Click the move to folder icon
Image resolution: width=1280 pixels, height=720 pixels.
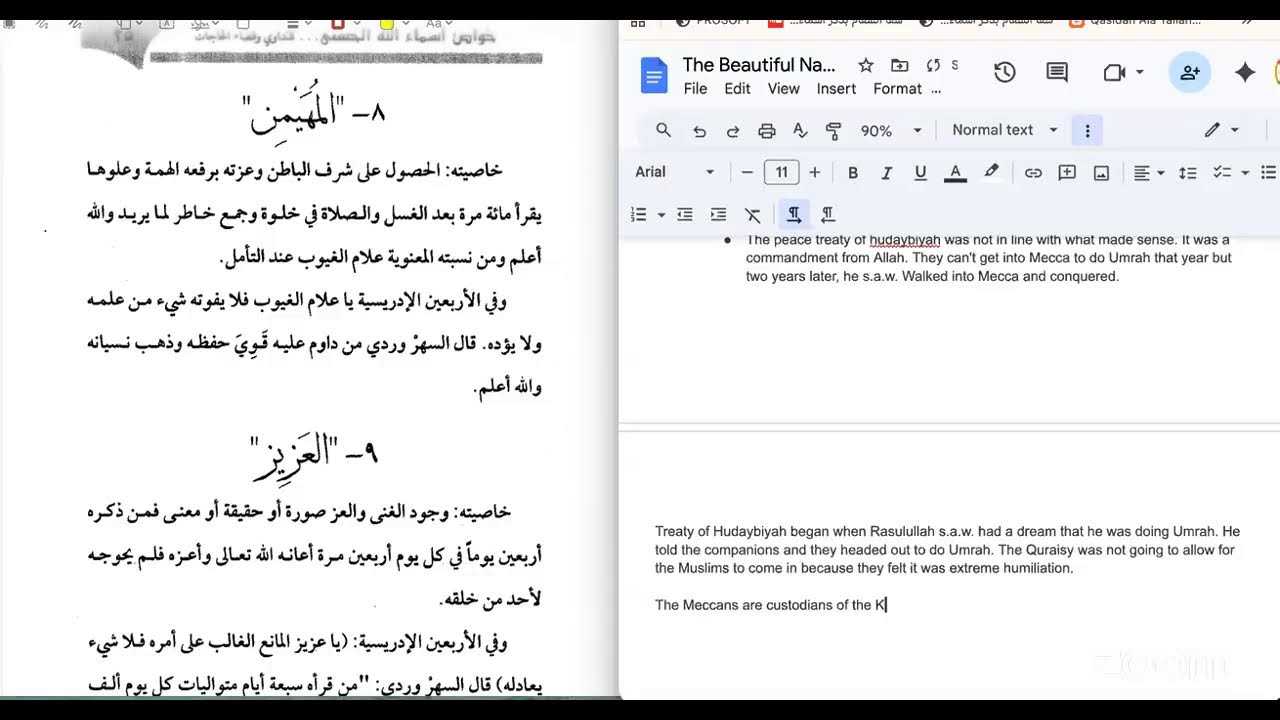900,65
